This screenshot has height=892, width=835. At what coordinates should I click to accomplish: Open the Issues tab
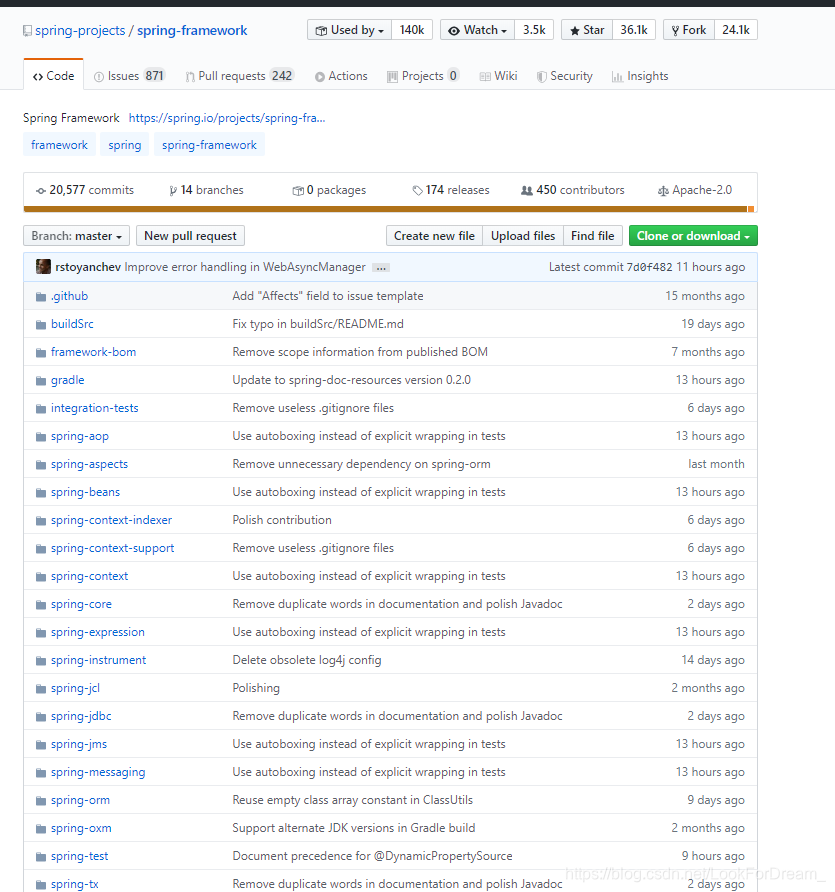[x=130, y=76]
